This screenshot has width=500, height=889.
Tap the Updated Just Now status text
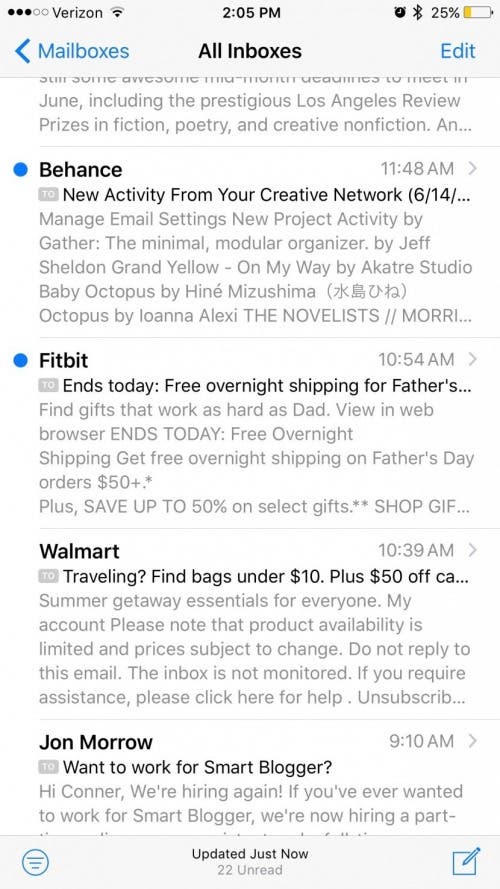point(249,853)
